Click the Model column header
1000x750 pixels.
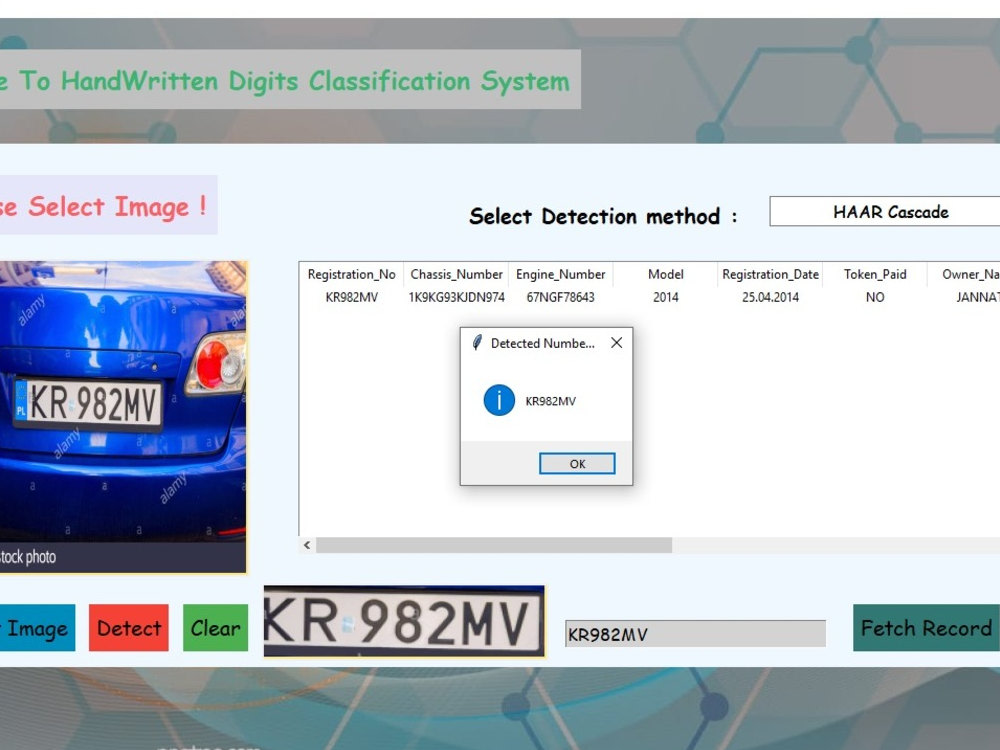click(666, 274)
